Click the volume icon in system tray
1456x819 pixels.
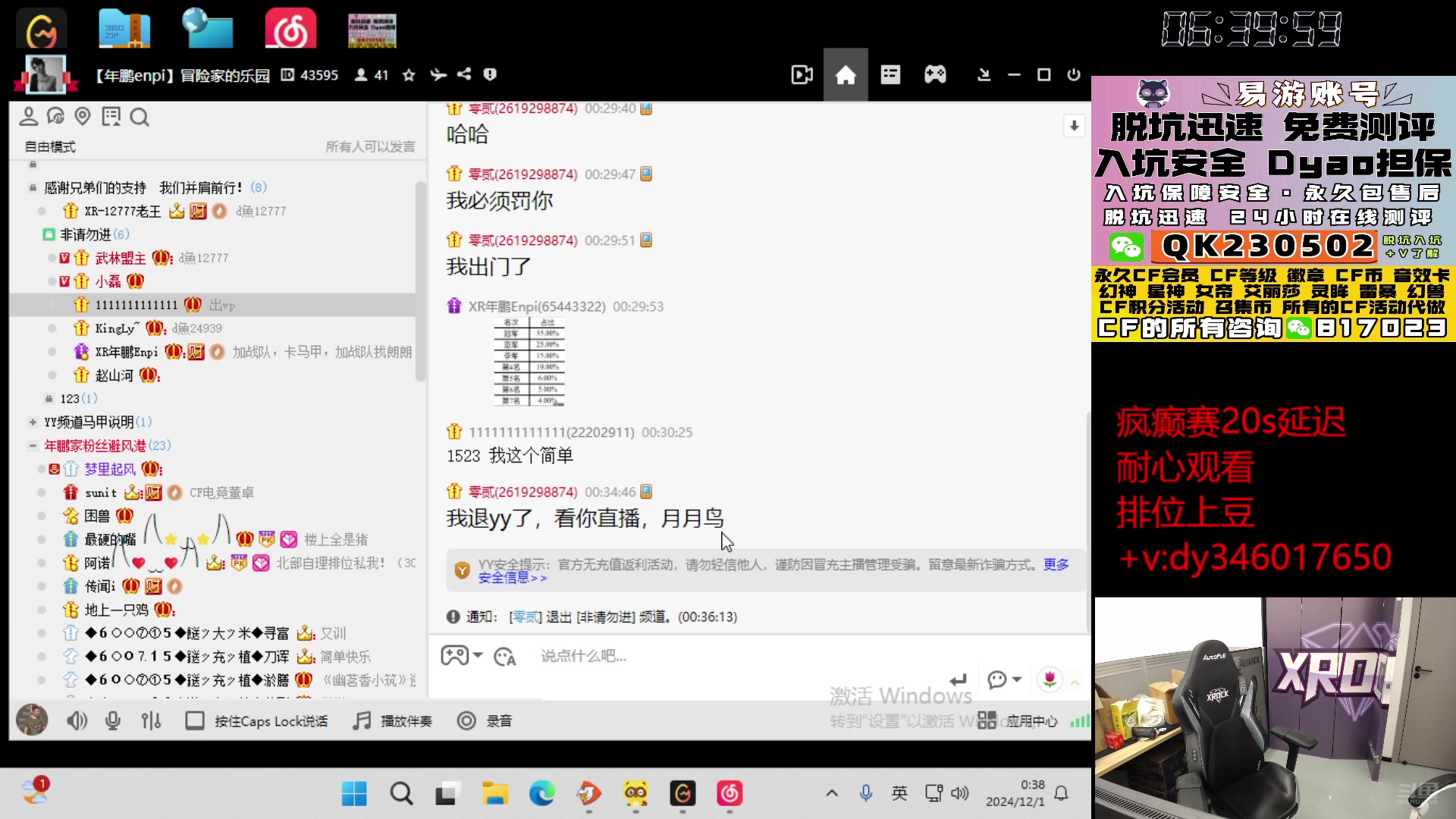tap(960, 793)
